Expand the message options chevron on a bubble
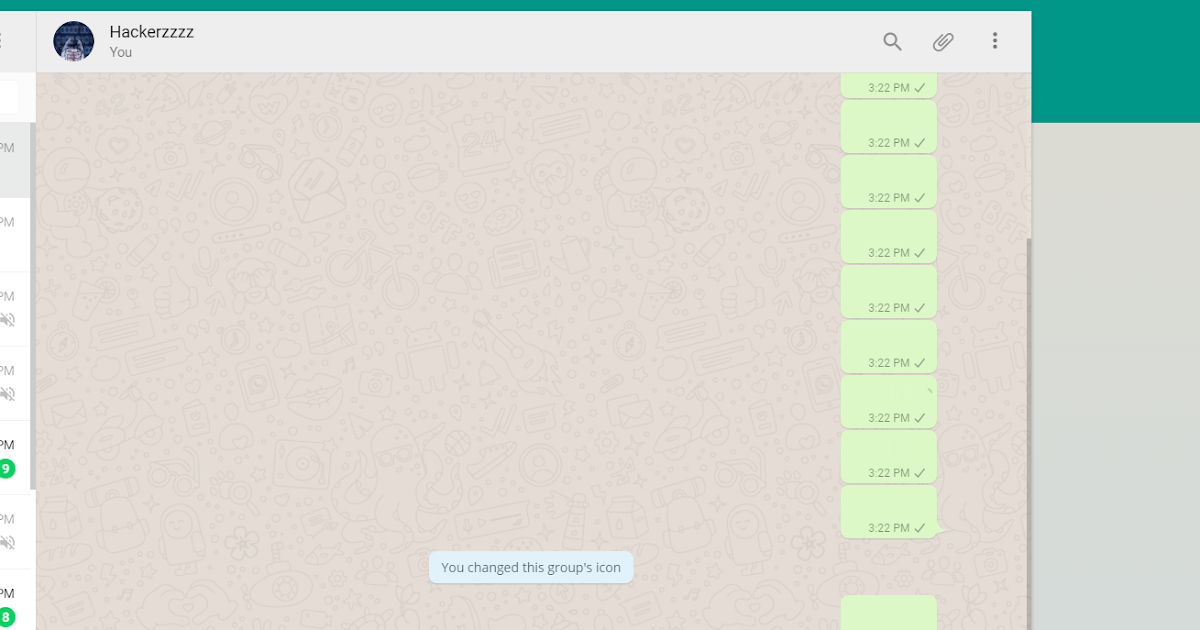Viewport: 1200px width, 630px height. [x=930, y=391]
